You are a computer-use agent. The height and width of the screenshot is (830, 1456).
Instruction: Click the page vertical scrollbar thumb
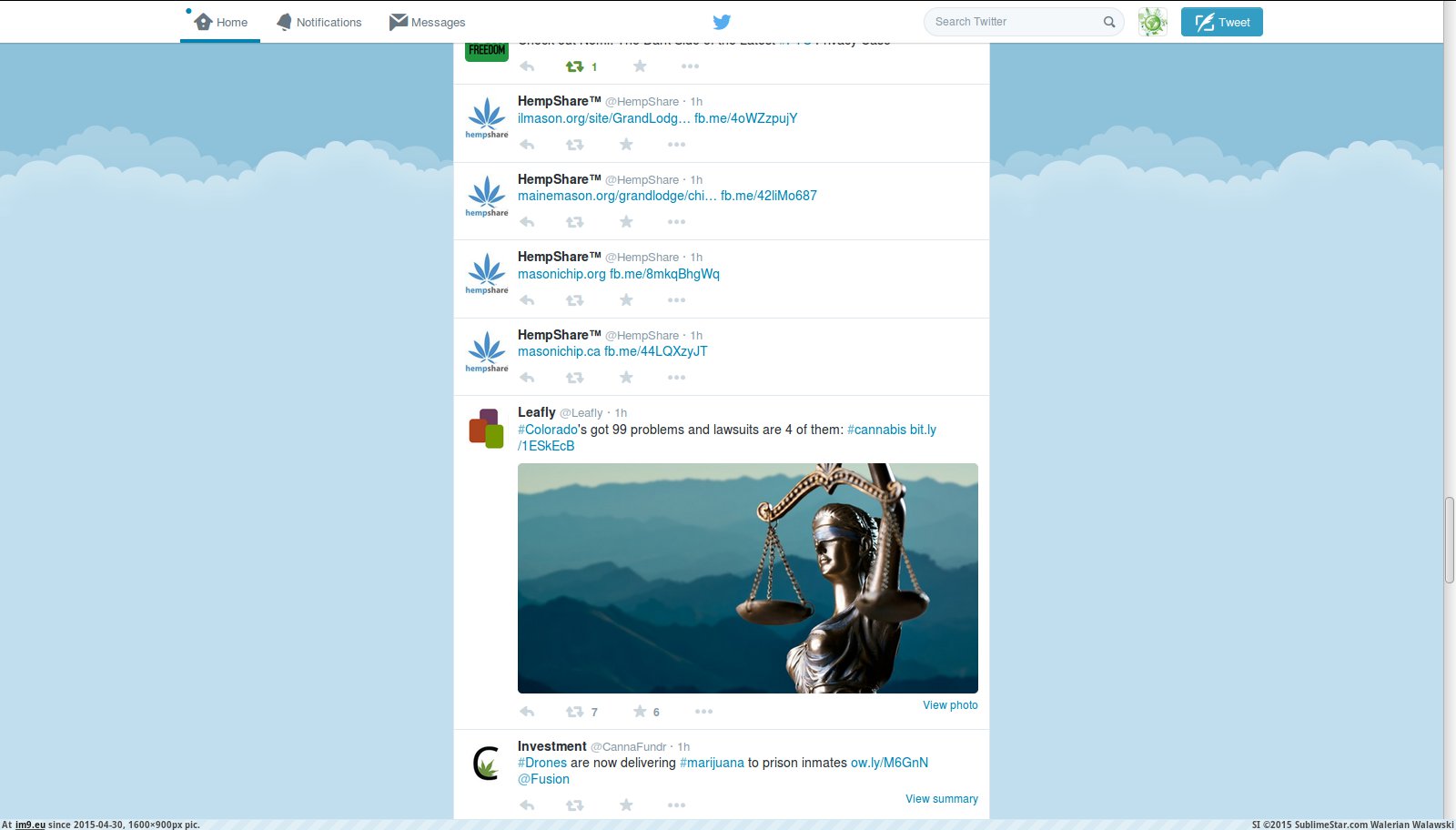click(1450, 541)
